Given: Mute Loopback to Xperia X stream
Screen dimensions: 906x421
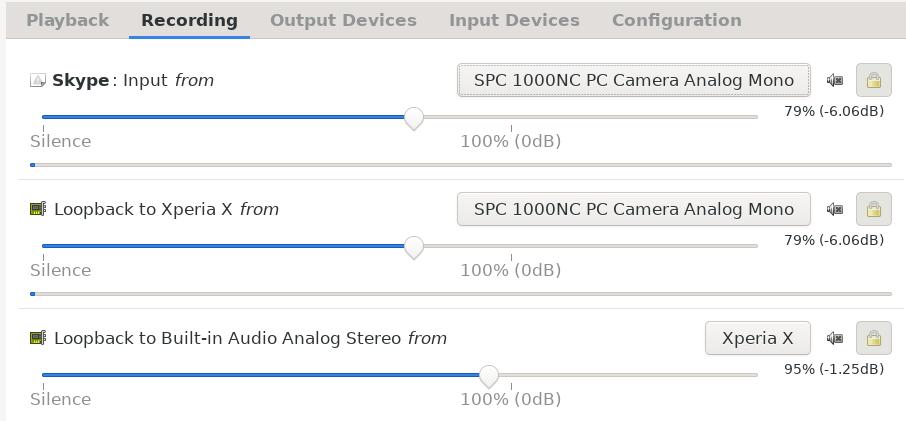Looking at the screenshot, I should tap(834, 209).
